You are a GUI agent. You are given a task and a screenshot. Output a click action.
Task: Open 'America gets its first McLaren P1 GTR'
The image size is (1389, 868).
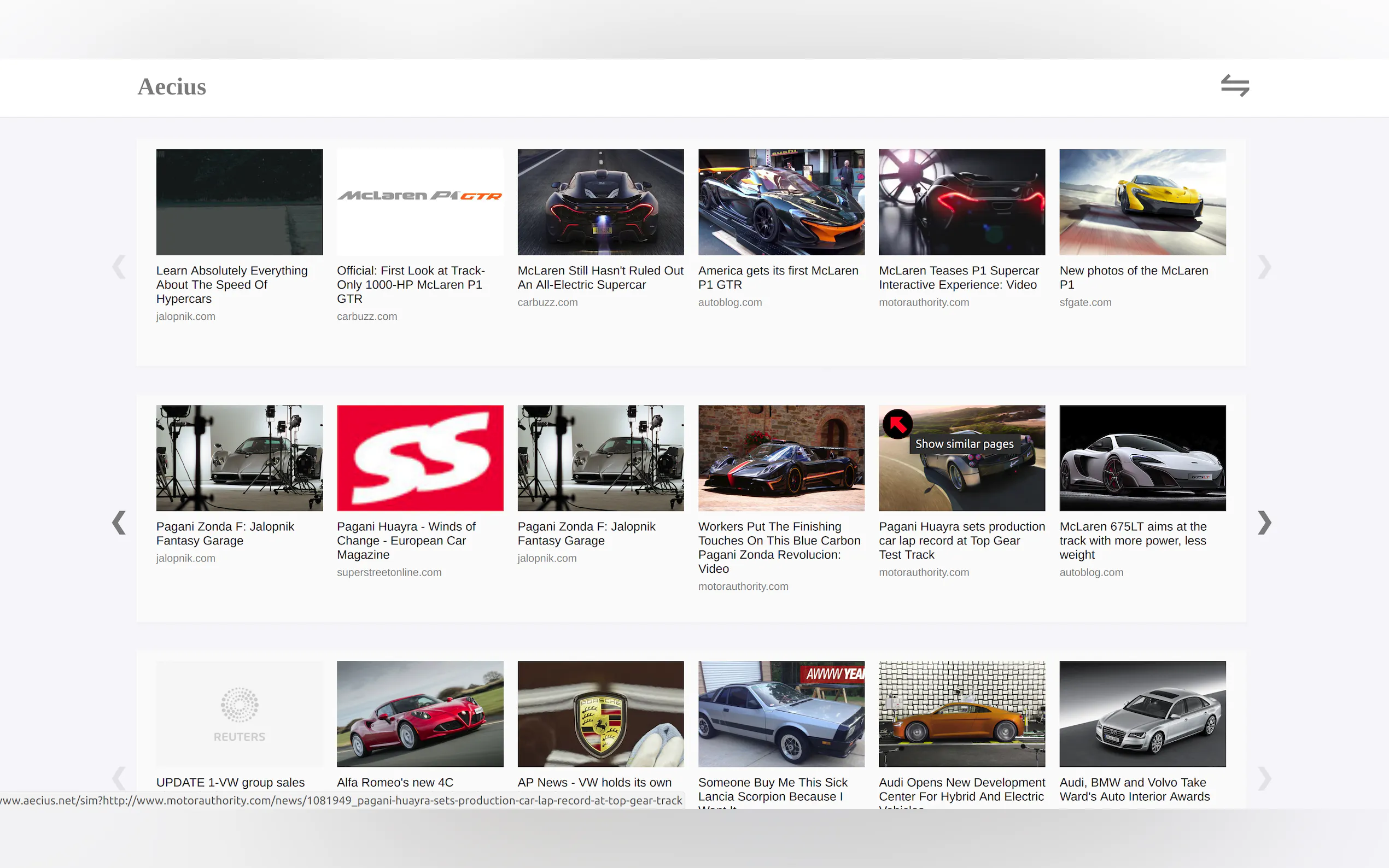pyautogui.click(x=778, y=278)
